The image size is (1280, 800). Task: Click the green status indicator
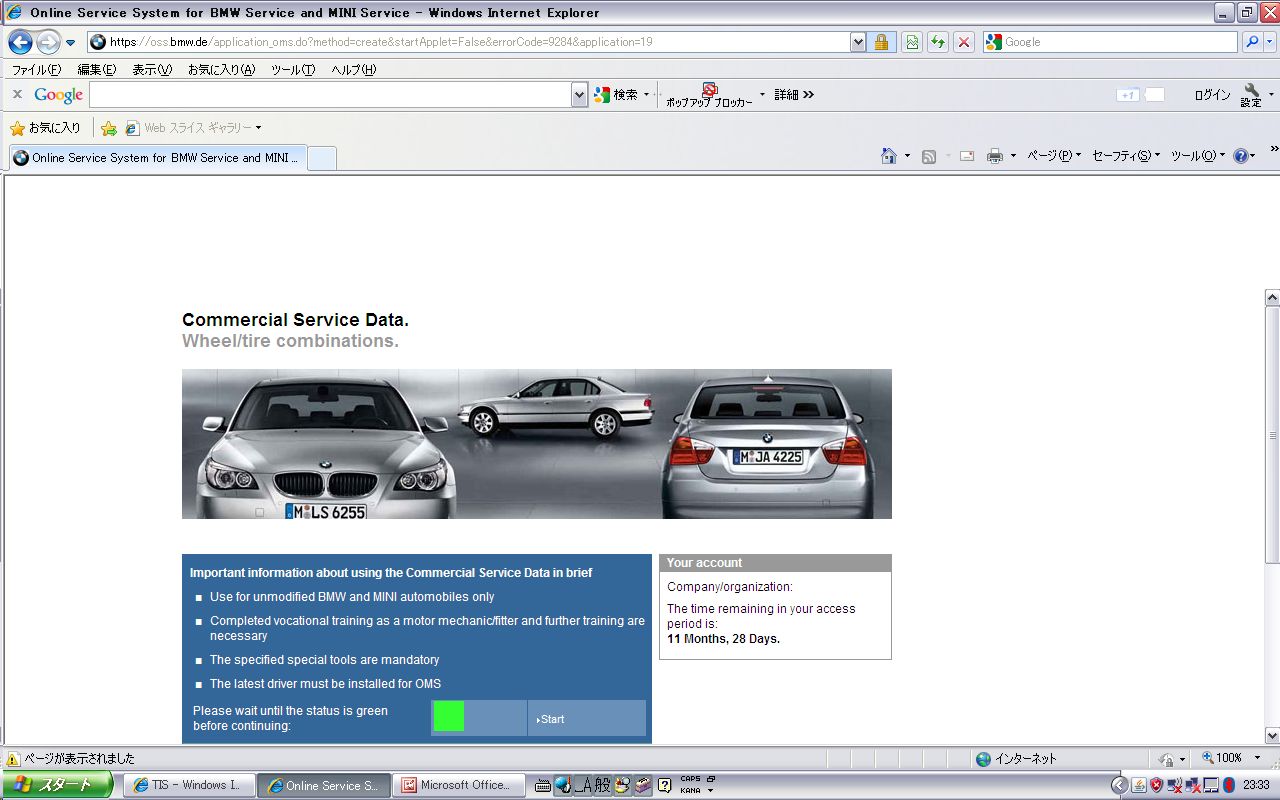click(x=449, y=717)
